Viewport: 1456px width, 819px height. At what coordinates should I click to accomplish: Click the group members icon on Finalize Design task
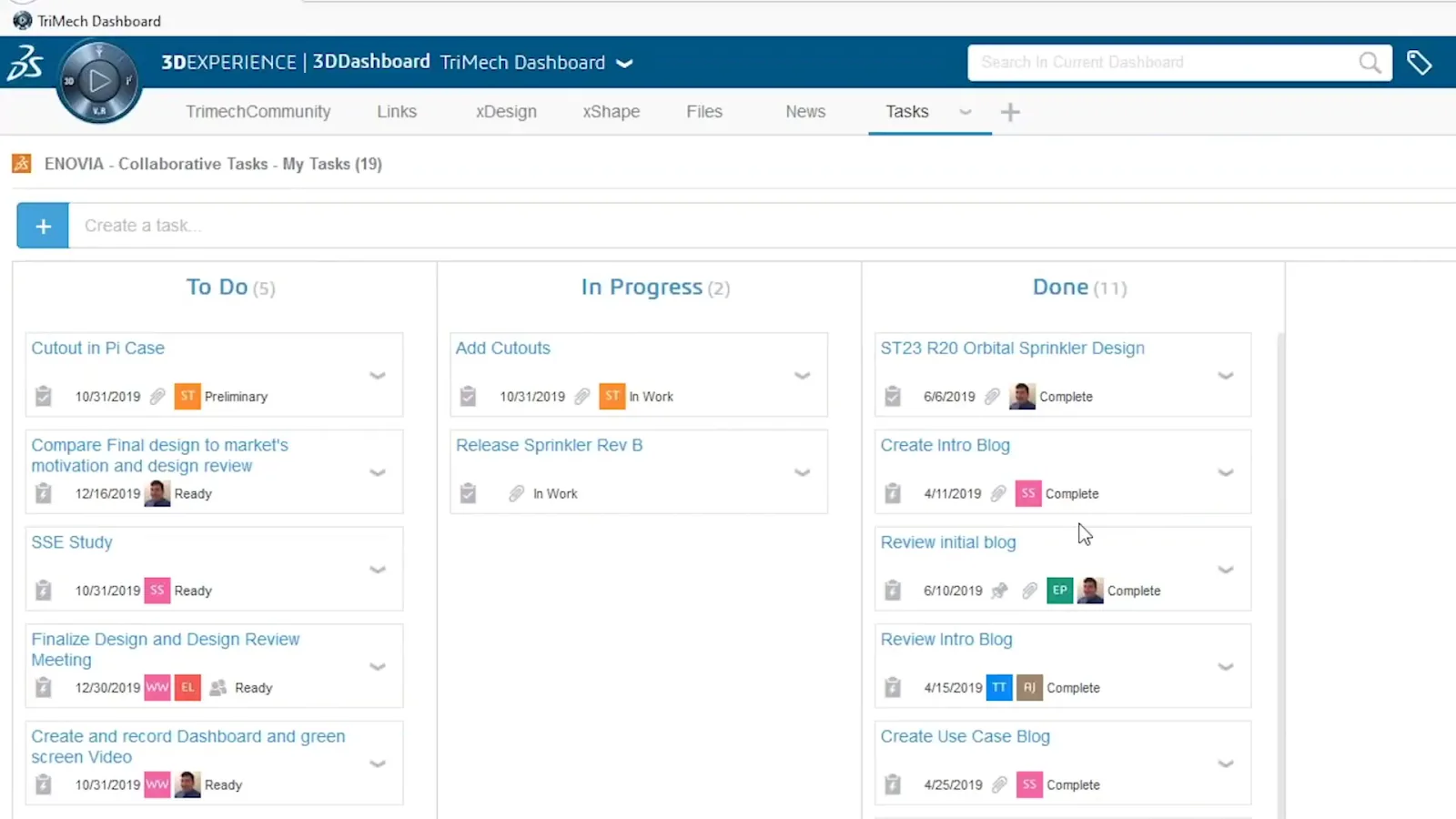tap(217, 687)
